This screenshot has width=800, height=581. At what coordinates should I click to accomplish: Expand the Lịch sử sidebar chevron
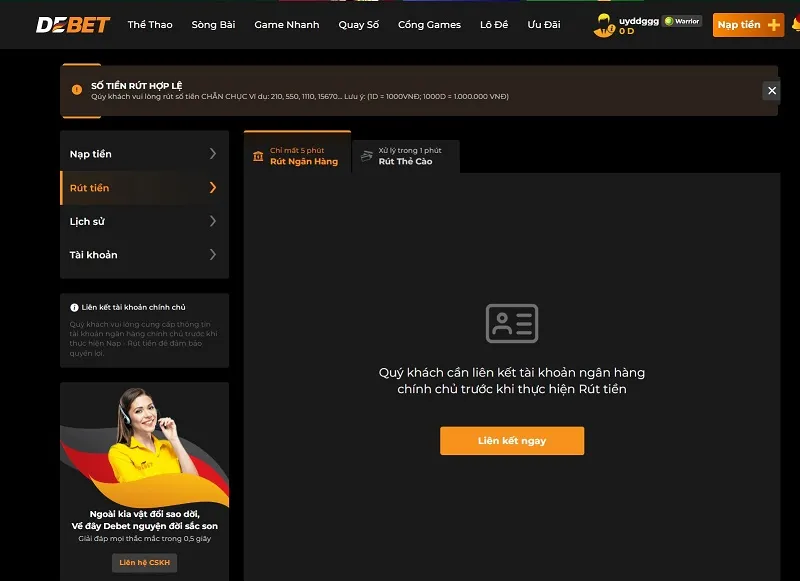(212, 221)
